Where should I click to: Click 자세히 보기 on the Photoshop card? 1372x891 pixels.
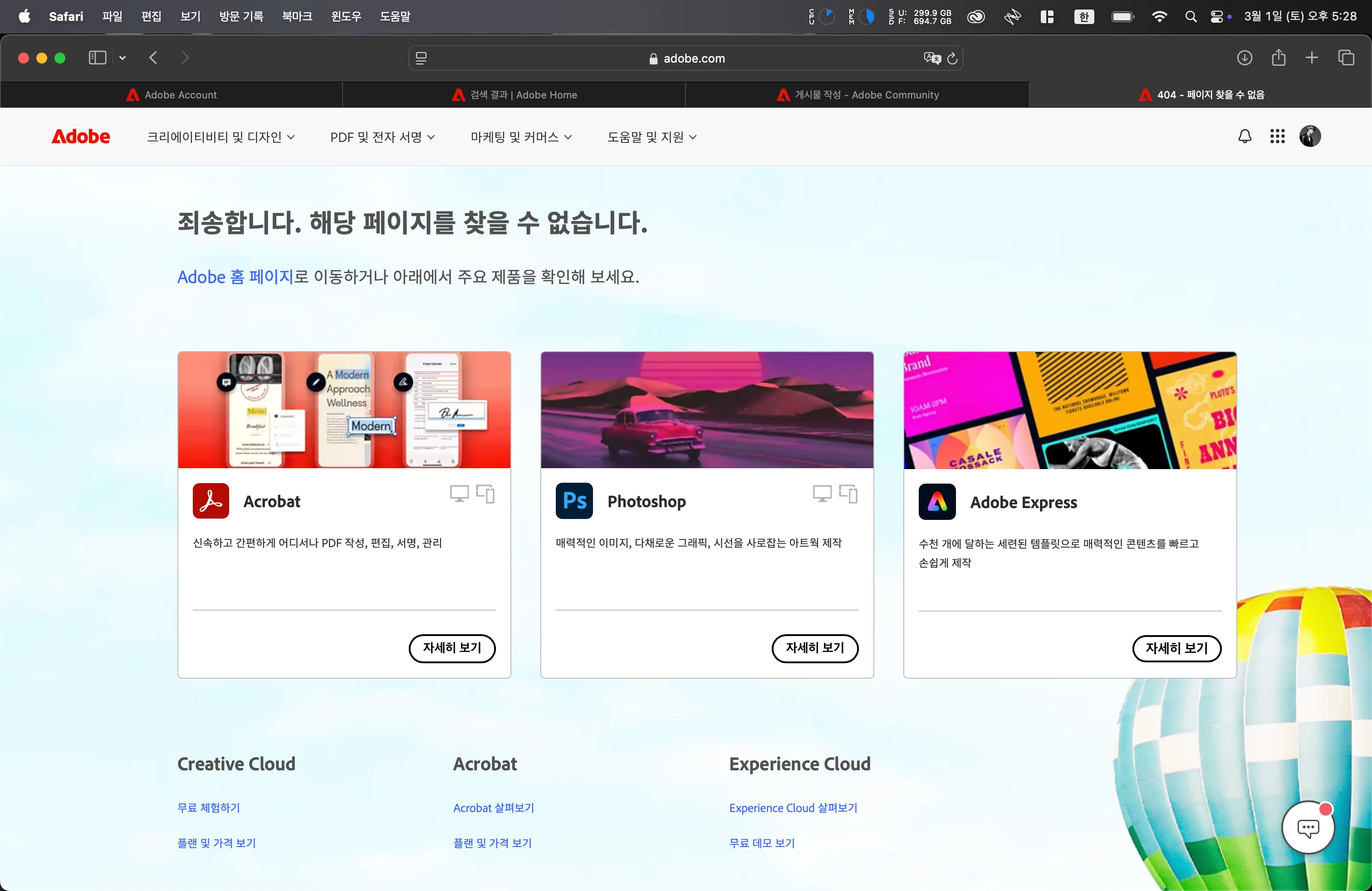(x=814, y=648)
